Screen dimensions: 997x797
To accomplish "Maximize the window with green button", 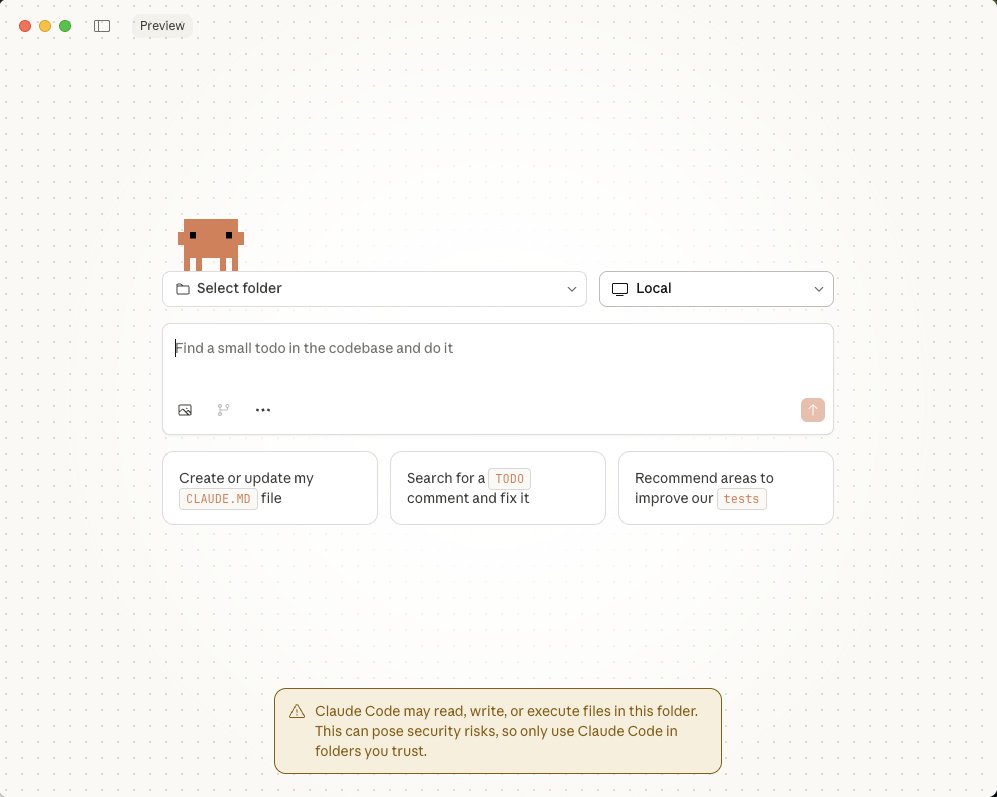I will [x=65, y=26].
